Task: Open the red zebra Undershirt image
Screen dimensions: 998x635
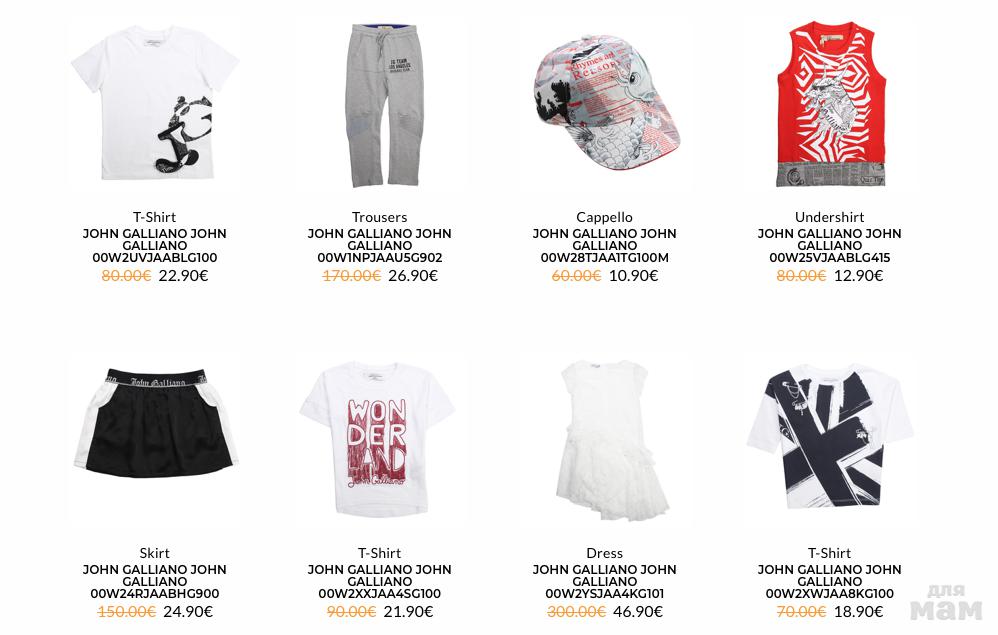Action: (830, 104)
